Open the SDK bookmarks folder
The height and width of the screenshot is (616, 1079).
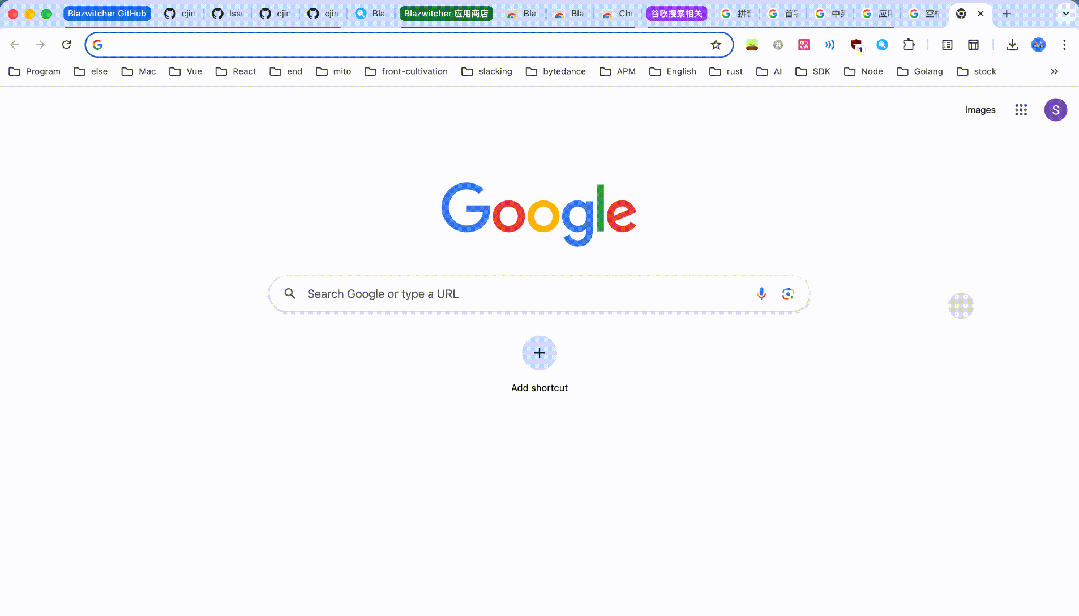coord(813,72)
